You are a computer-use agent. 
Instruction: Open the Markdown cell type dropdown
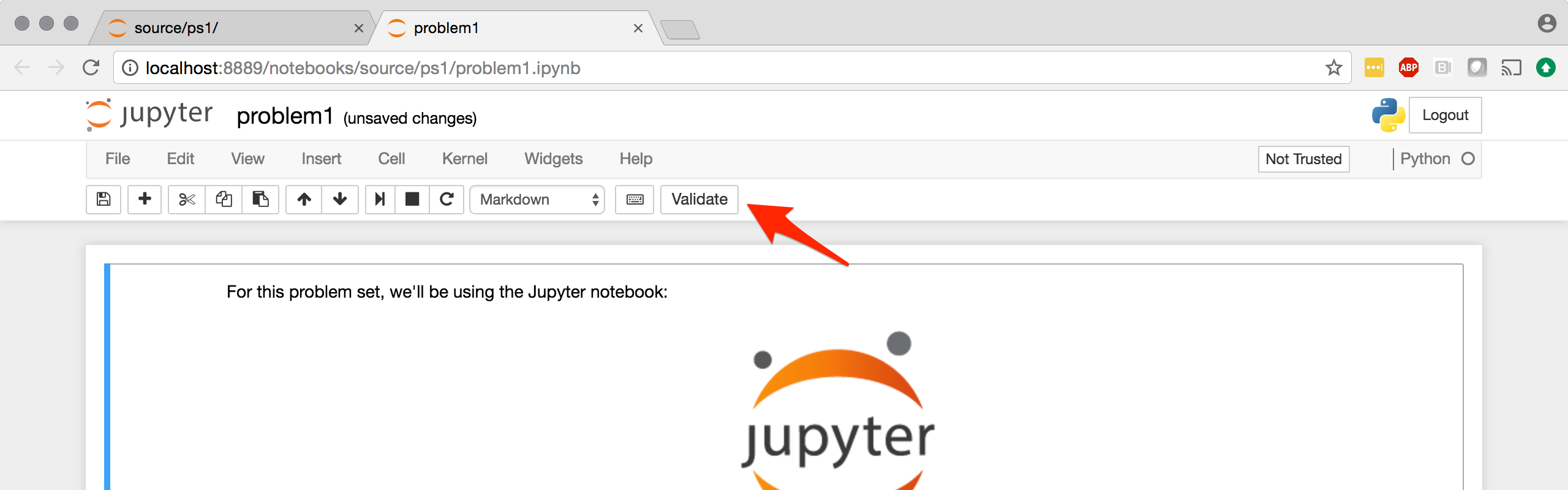pos(537,200)
